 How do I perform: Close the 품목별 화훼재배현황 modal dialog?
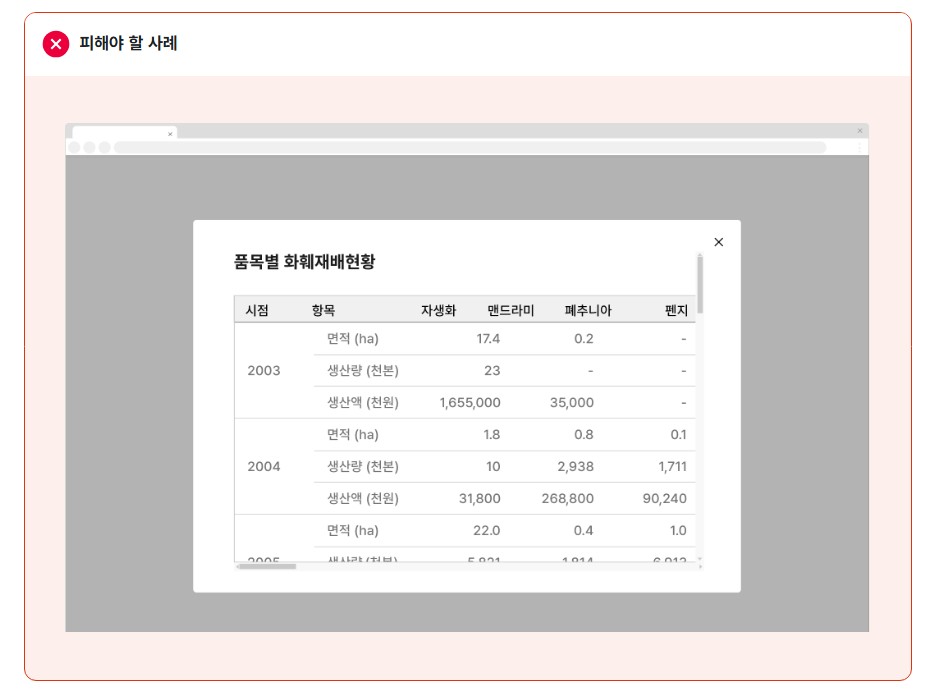(x=718, y=242)
